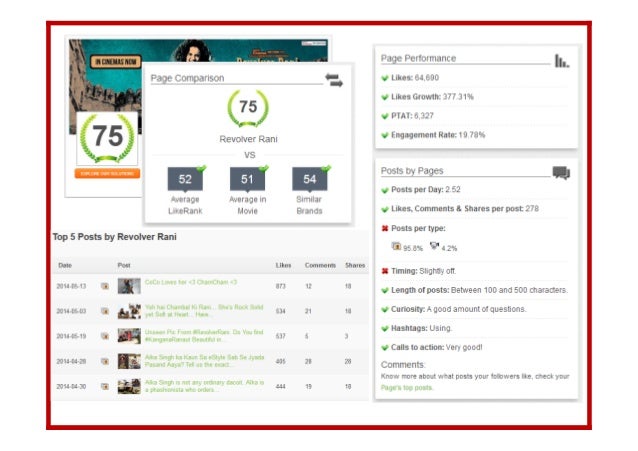Screen dimensions: 638x451
Task: Click the Page Comparison swap arrows icon
Action: [x=334, y=80]
